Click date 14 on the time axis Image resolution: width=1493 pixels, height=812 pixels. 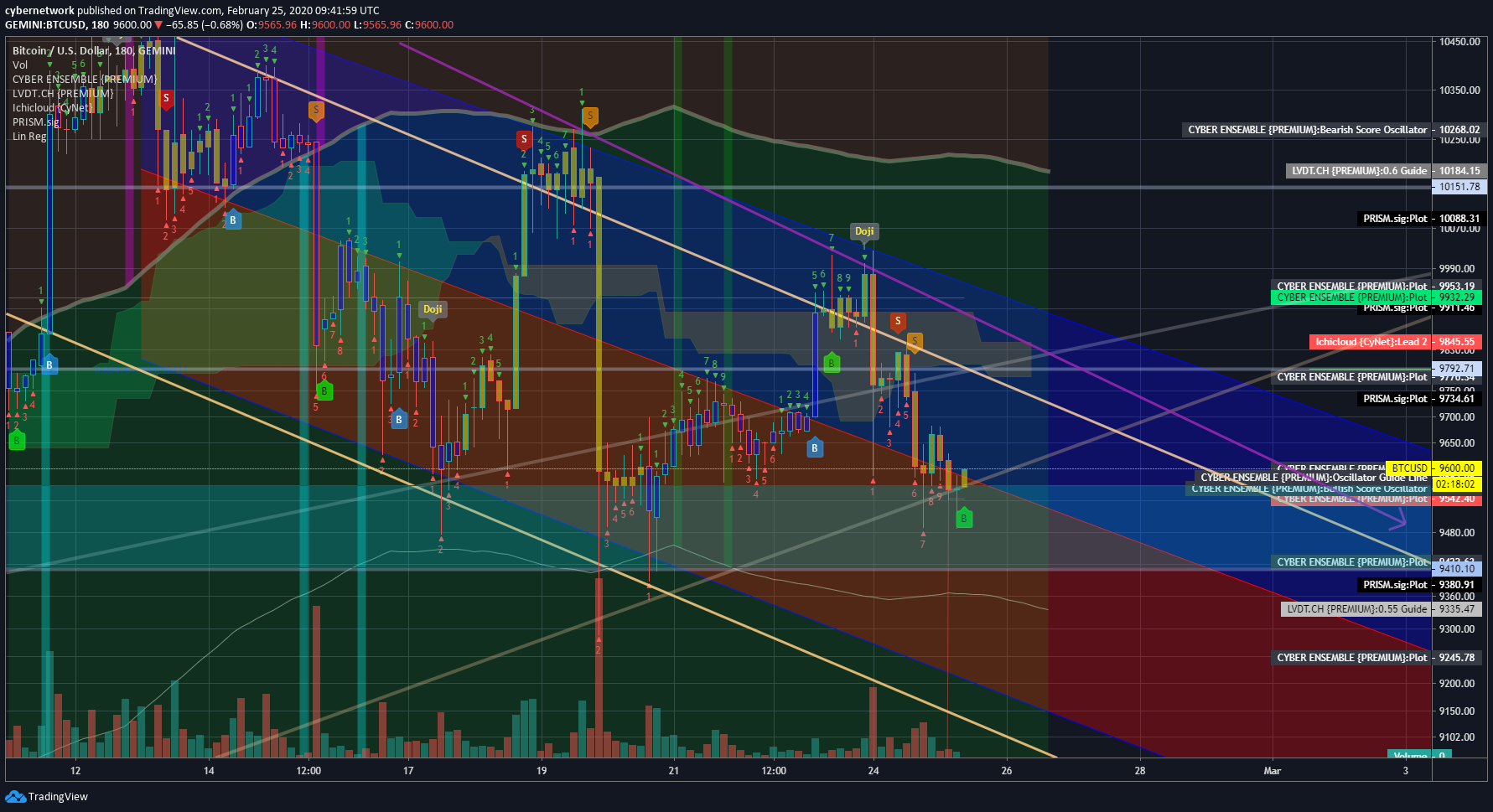(x=209, y=771)
